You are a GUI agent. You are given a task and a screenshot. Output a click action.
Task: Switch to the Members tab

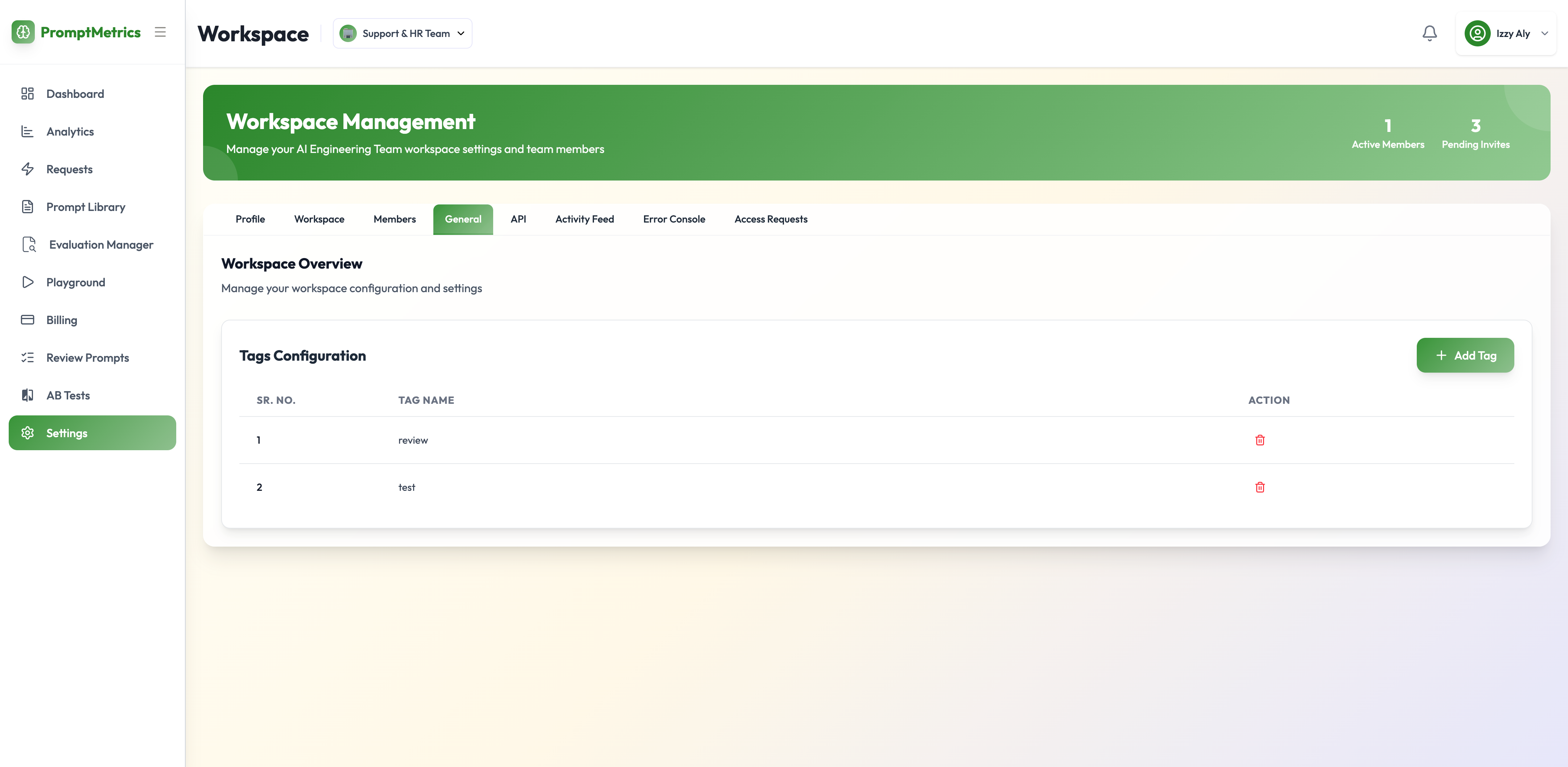[395, 219]
